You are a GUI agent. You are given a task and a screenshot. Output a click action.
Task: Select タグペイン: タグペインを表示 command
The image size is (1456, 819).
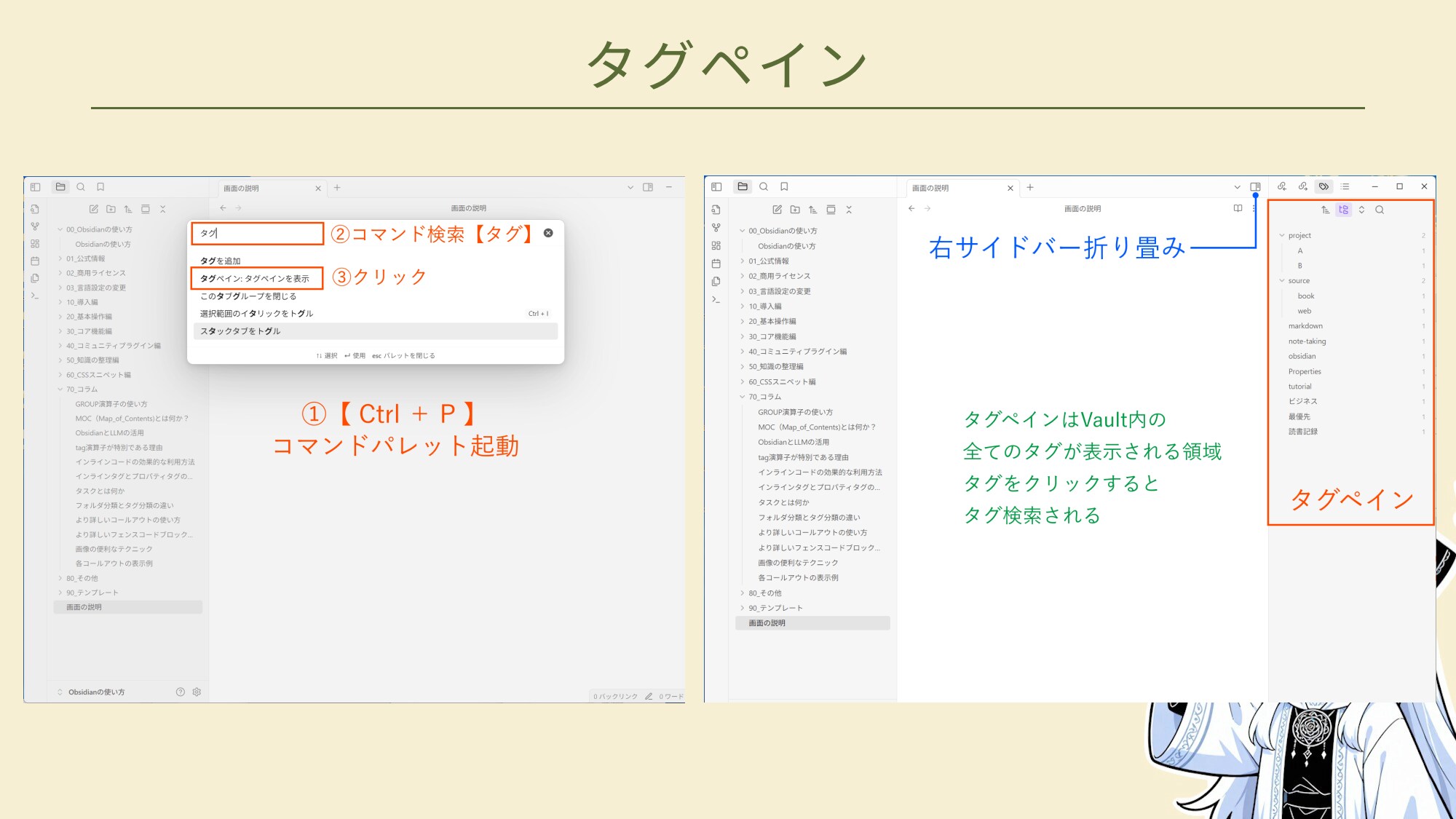point(256,279)
